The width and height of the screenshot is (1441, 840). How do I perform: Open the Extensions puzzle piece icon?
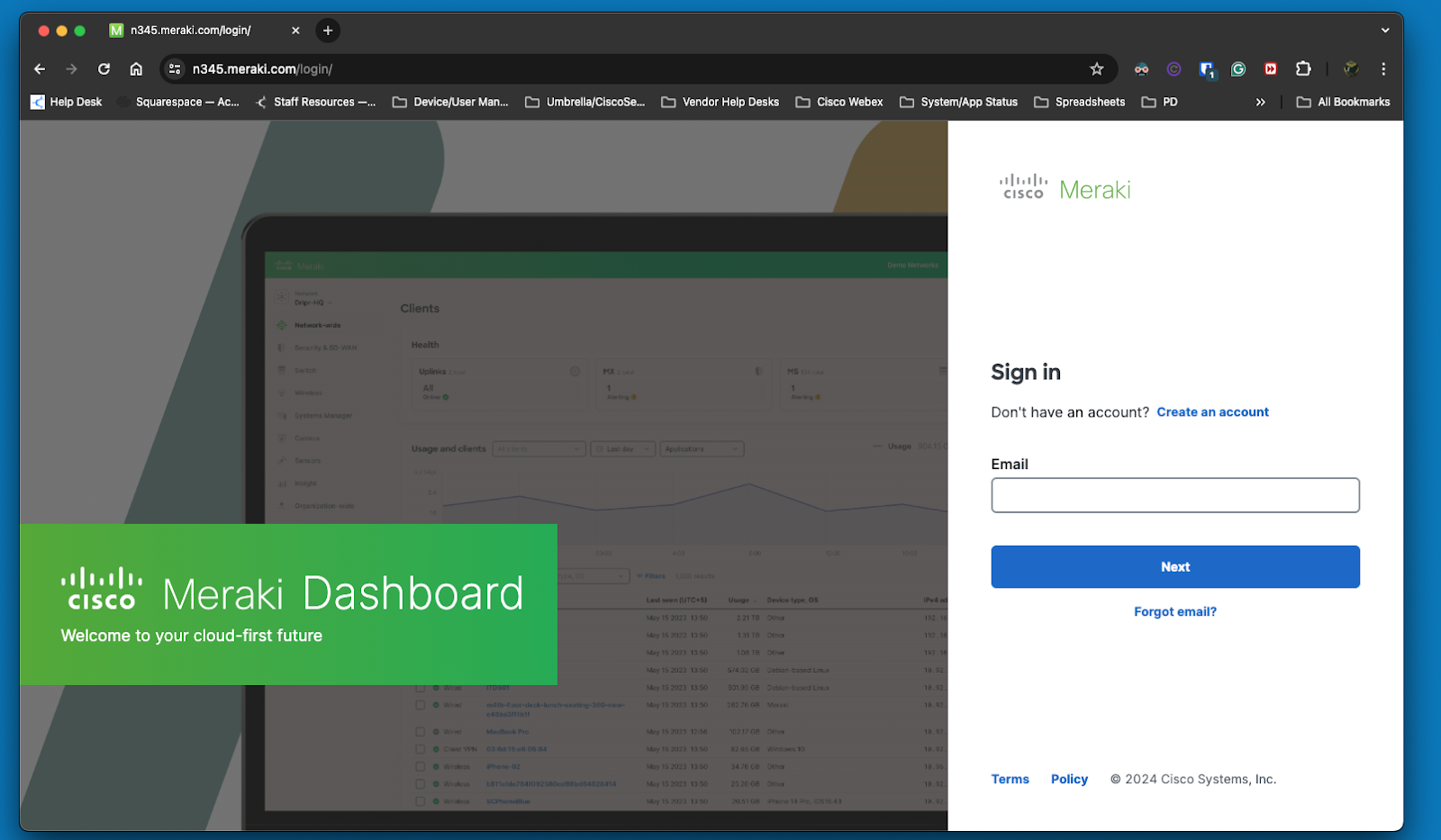tap(1302, 69)
